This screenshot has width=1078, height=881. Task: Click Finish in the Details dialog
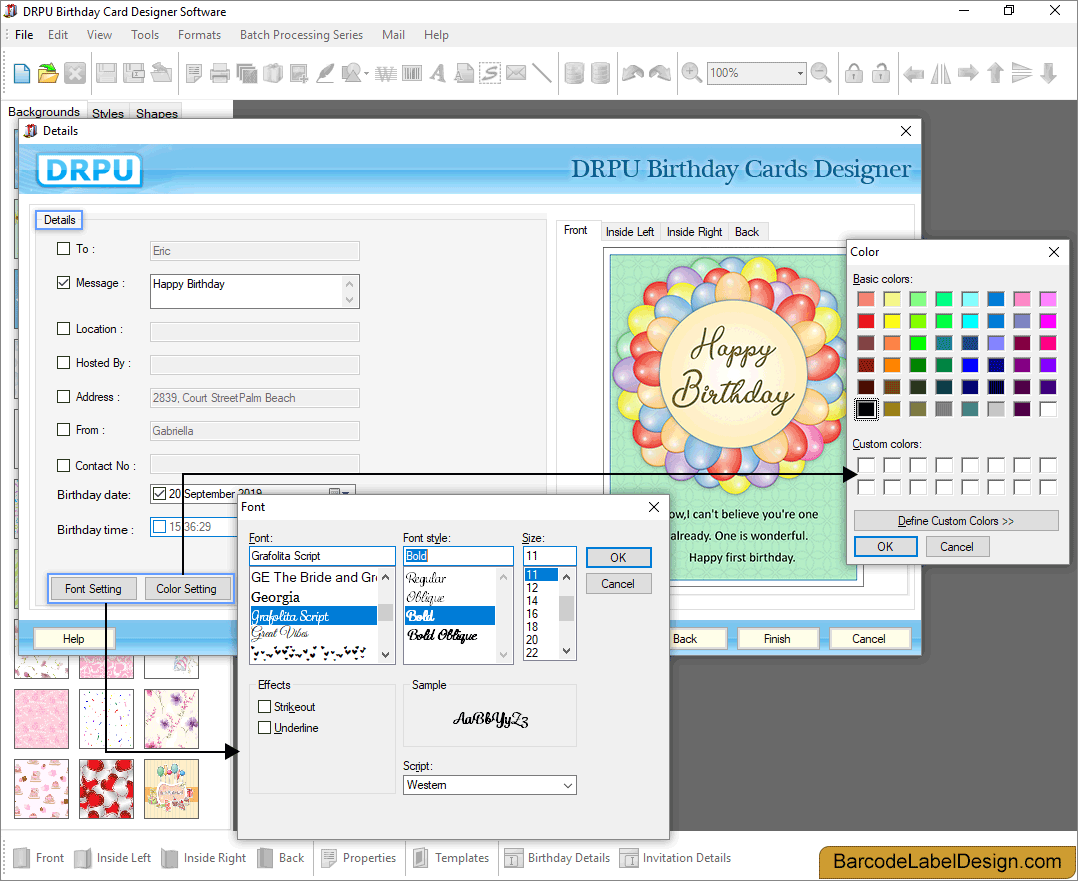777,639
